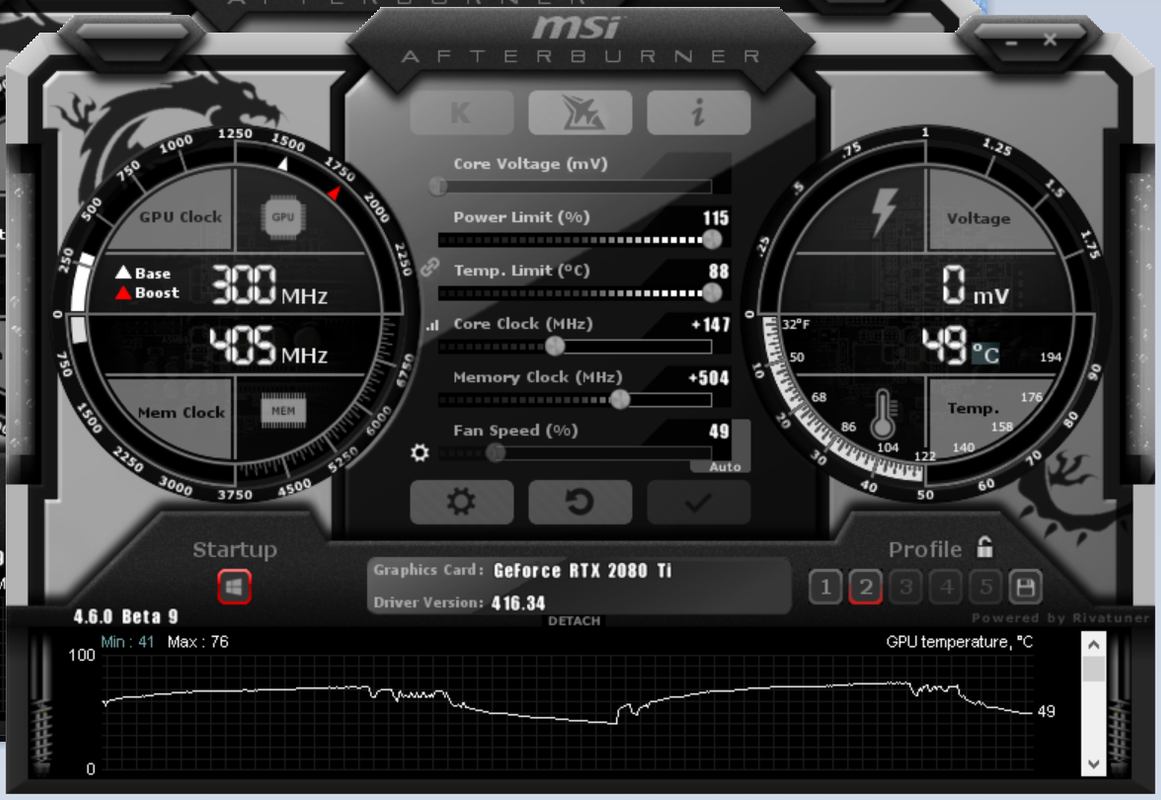The height and width of the screenshot is (800, 1161).
Task: Click the GeForce RTX 2080 Ti card name
Action: [582, 570]
